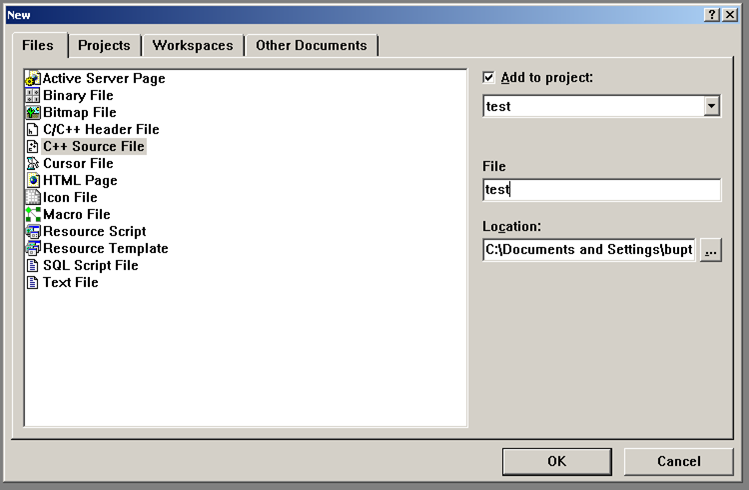Image resolution: width=749 pixels, height=490 pixels.
Task: Select the Cursor File icon
Action: tap(33, 164)
